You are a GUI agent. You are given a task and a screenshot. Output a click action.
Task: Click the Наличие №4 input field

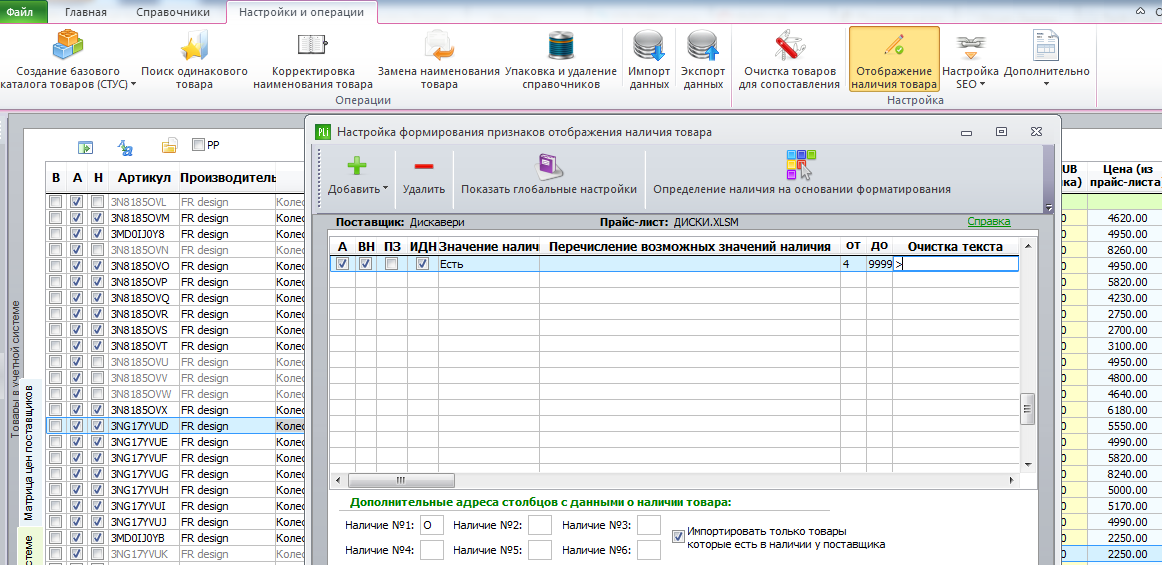(x=431, y=549)
